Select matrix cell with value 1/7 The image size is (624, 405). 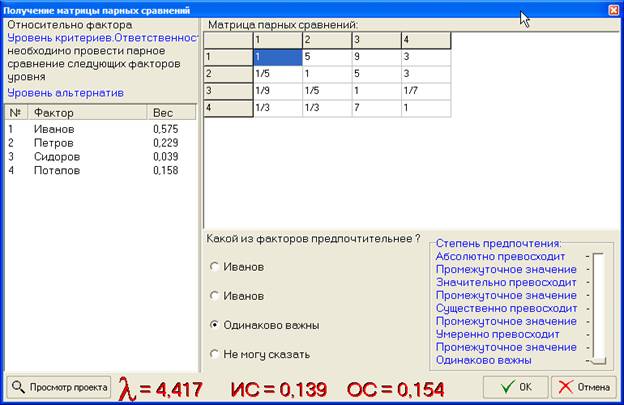click(426, 91)
